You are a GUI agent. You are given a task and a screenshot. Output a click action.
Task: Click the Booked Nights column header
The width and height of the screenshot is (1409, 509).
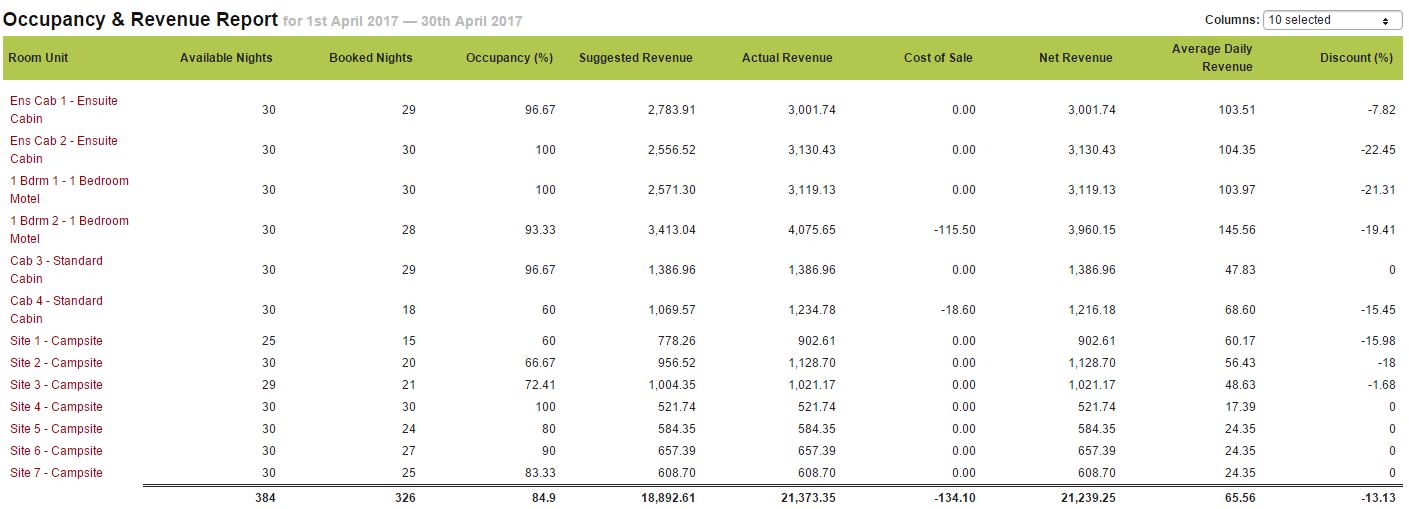(371, 58)
